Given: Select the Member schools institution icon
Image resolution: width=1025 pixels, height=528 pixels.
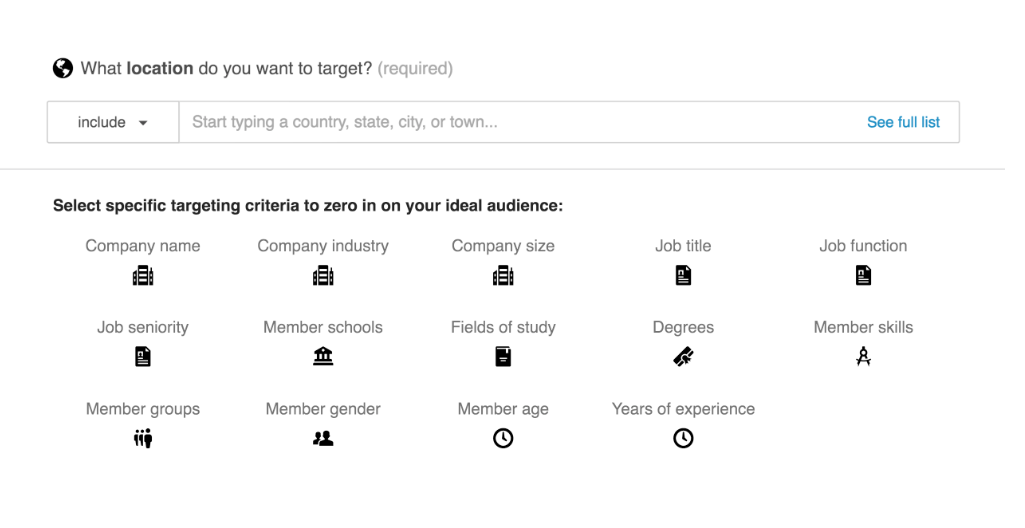Looking at the screenshot, I should (323, 356).
